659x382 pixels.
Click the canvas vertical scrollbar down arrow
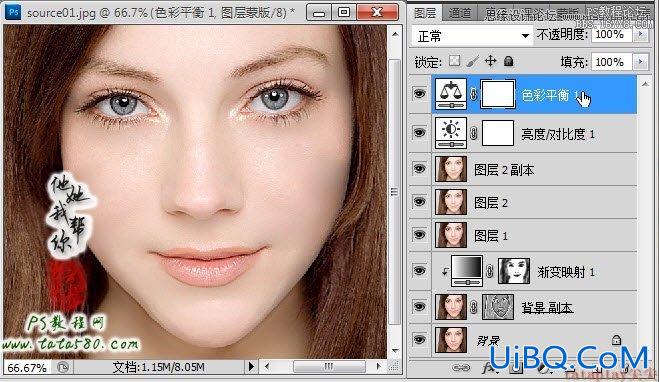pos(395,350)
